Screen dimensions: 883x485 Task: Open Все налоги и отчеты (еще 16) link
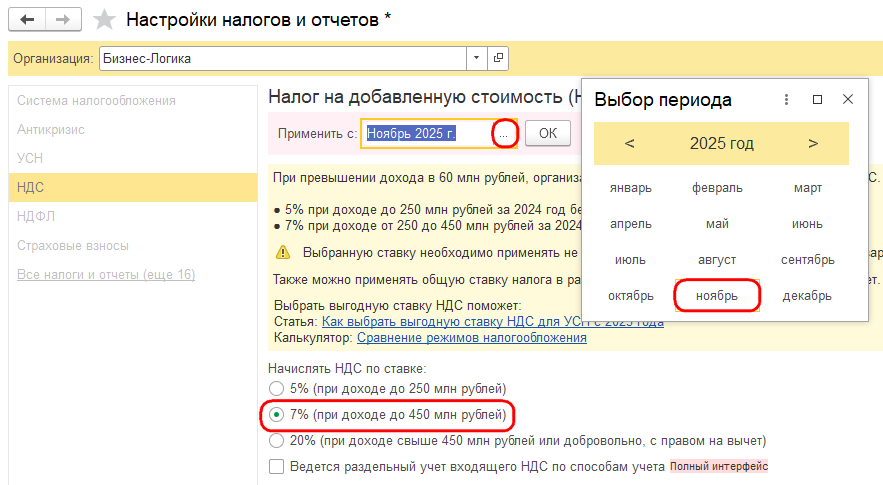[106, 274]
